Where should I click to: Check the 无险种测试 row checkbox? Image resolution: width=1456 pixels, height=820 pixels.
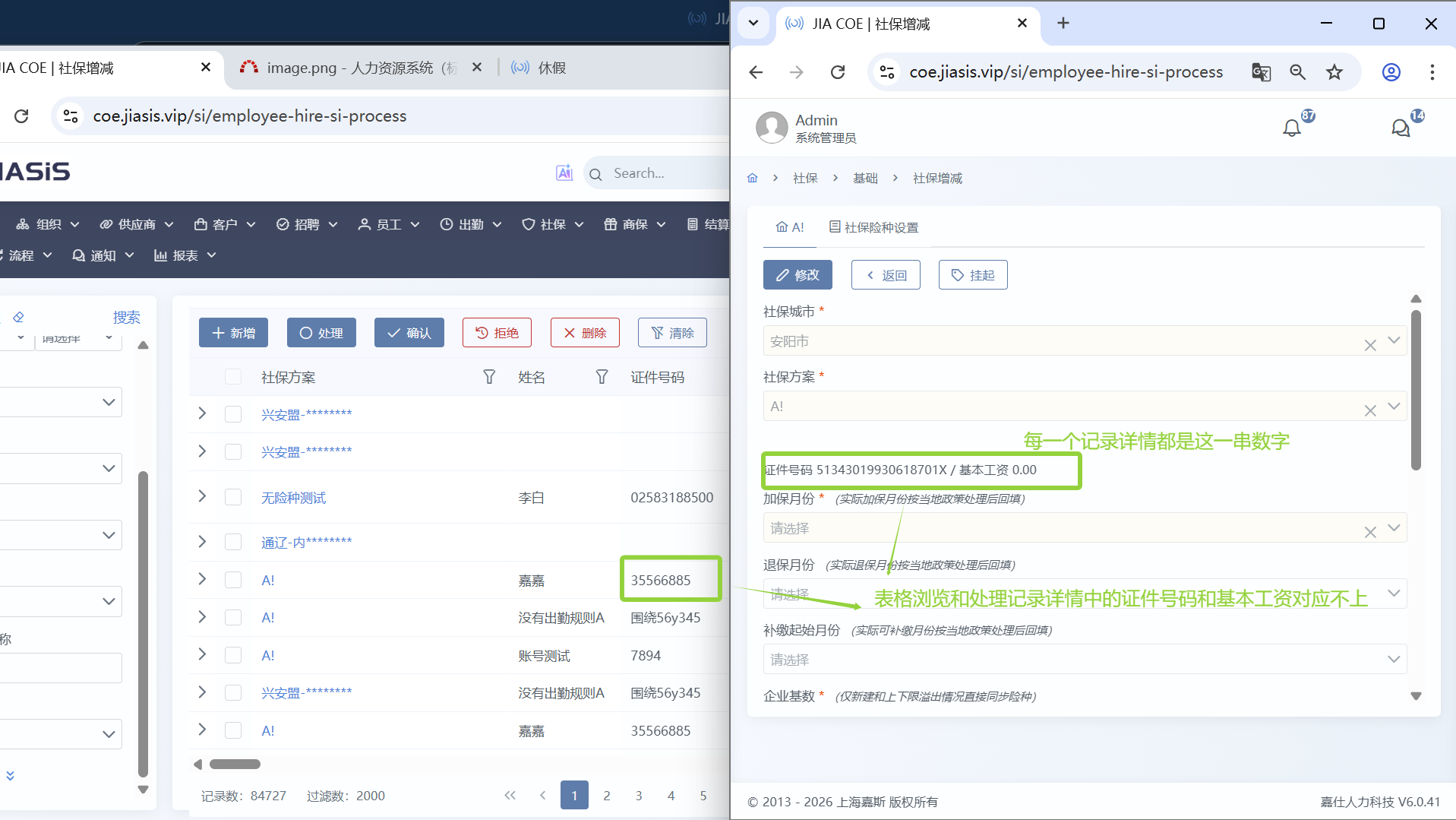point(233,498)
